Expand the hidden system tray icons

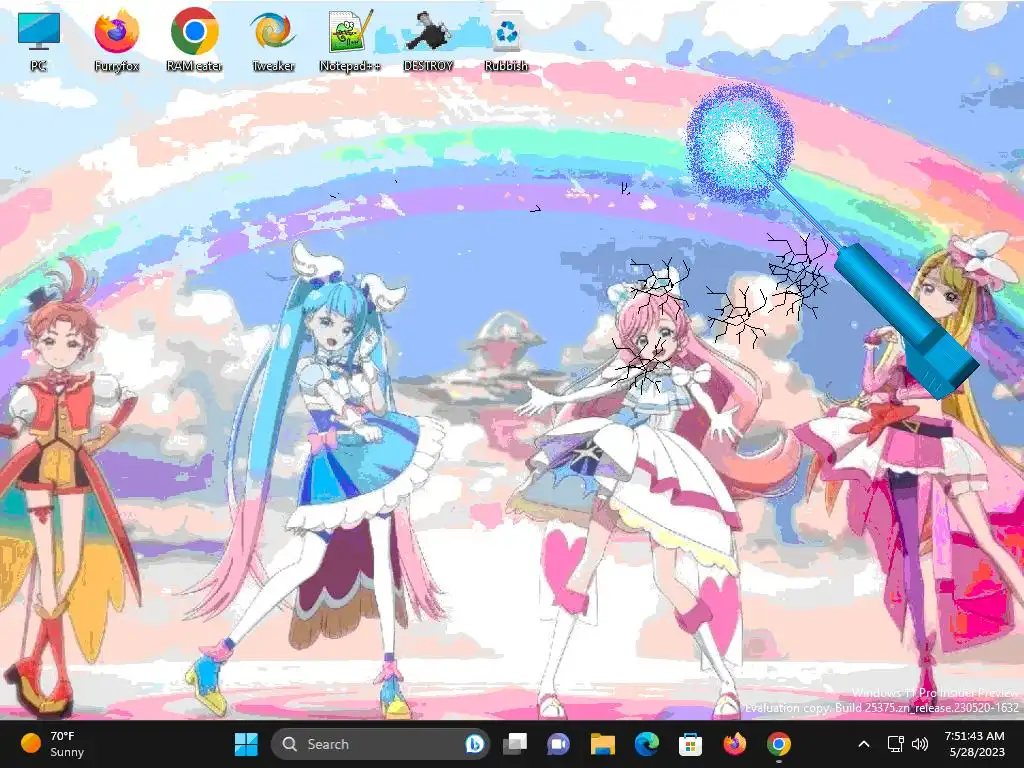click(863, 744)
